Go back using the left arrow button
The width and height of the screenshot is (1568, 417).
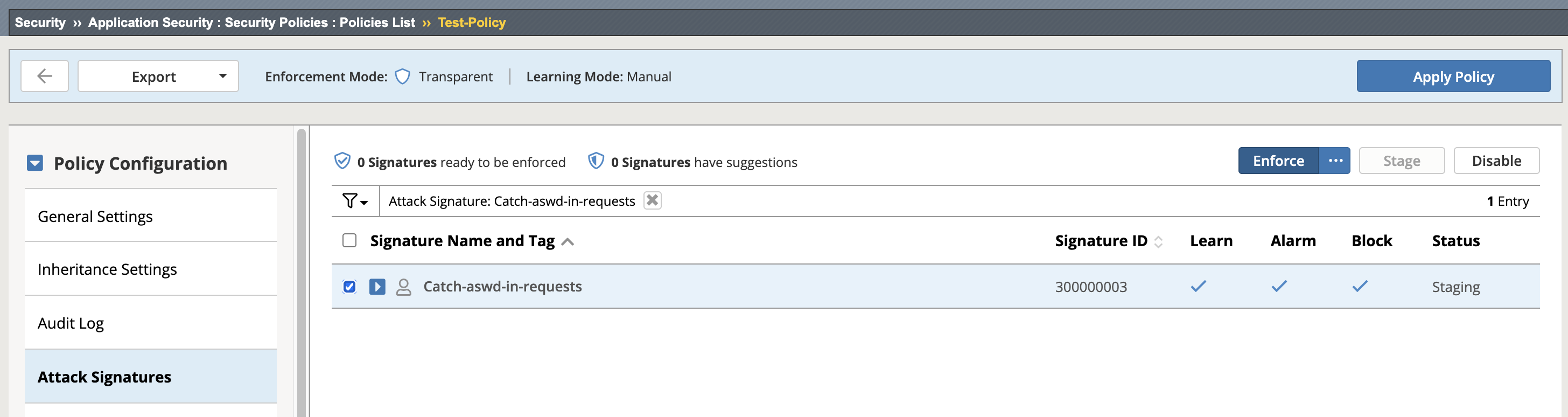[x=45, y=76]
